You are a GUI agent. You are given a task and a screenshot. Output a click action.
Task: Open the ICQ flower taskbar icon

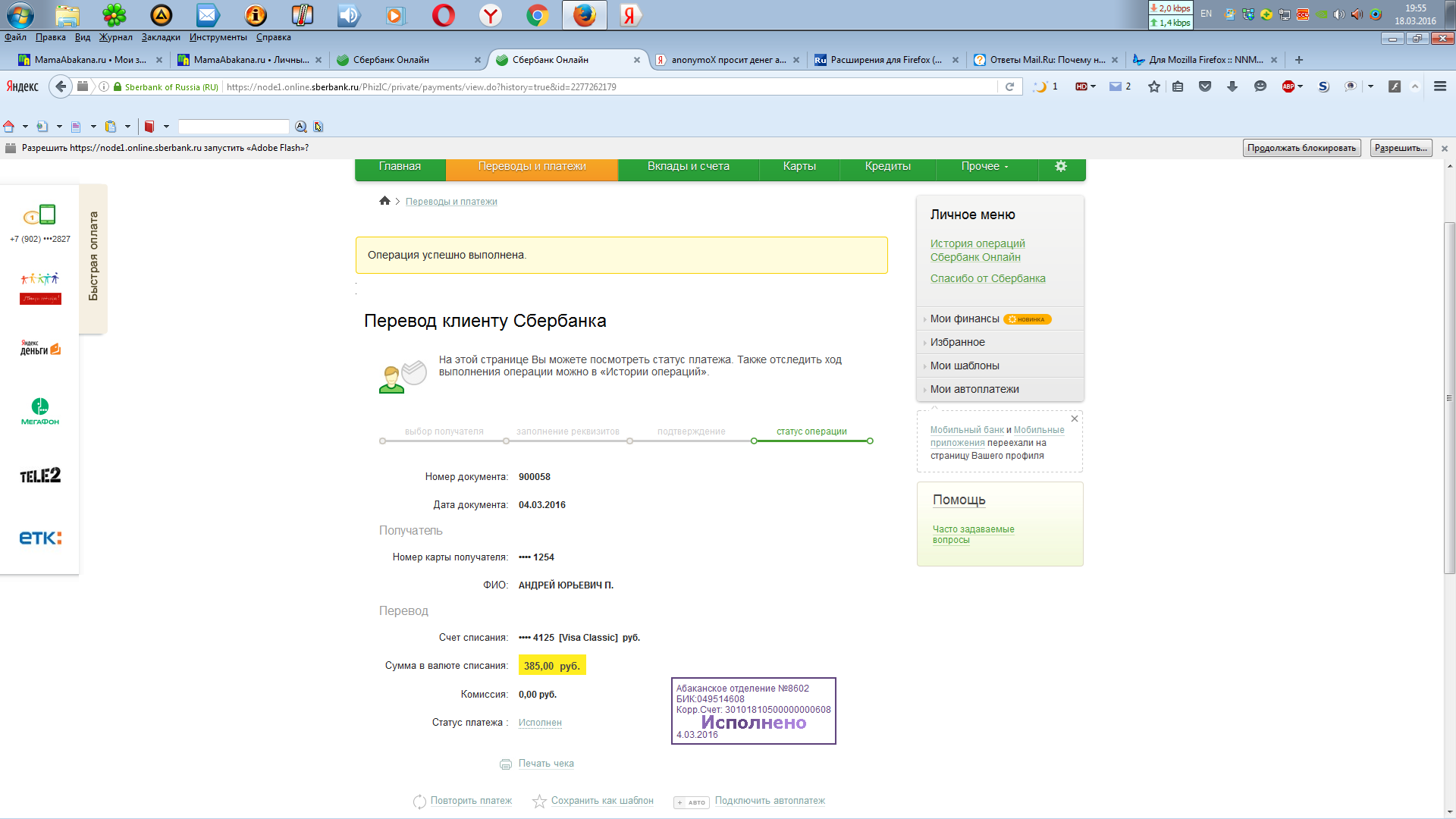(115, 15)
